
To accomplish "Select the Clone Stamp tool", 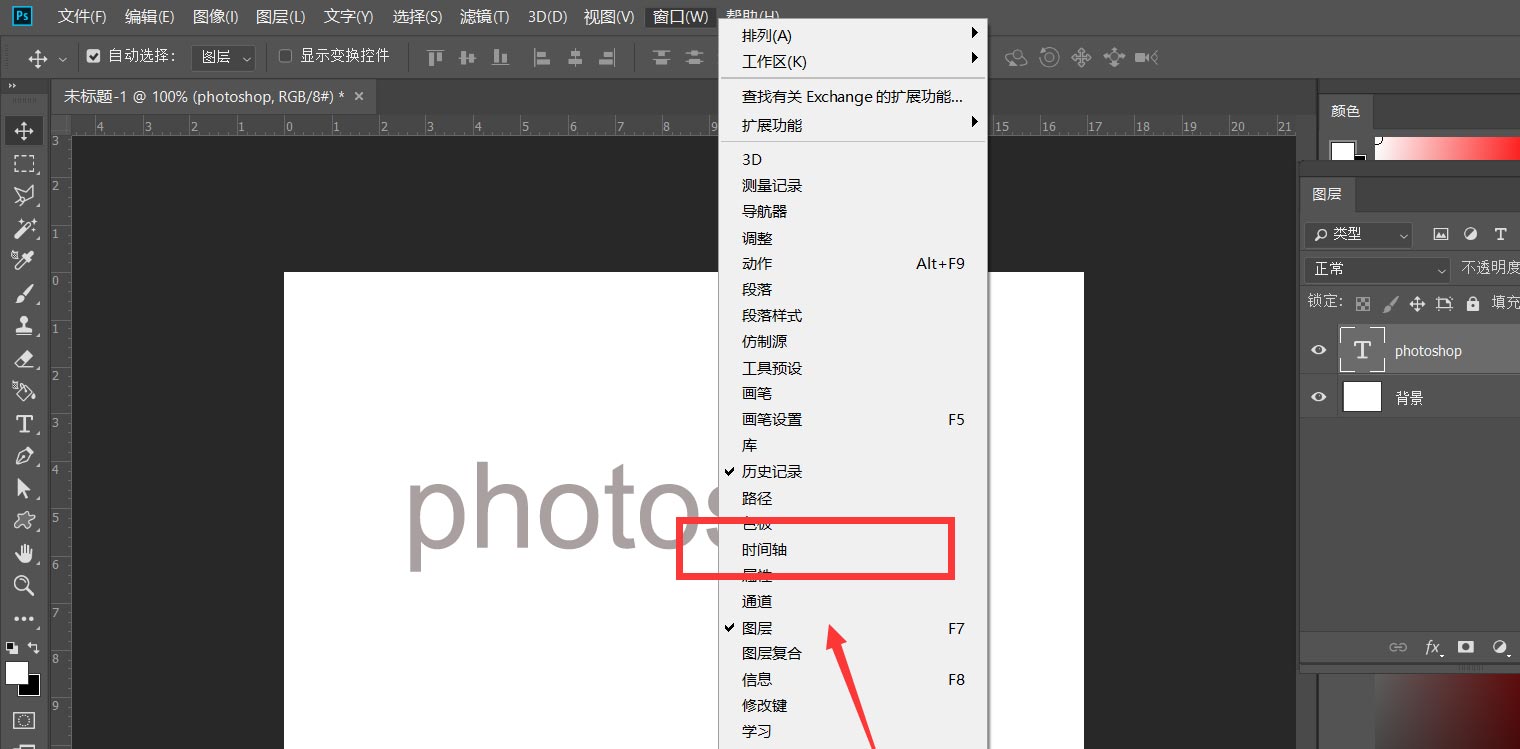I will (24, 325).
